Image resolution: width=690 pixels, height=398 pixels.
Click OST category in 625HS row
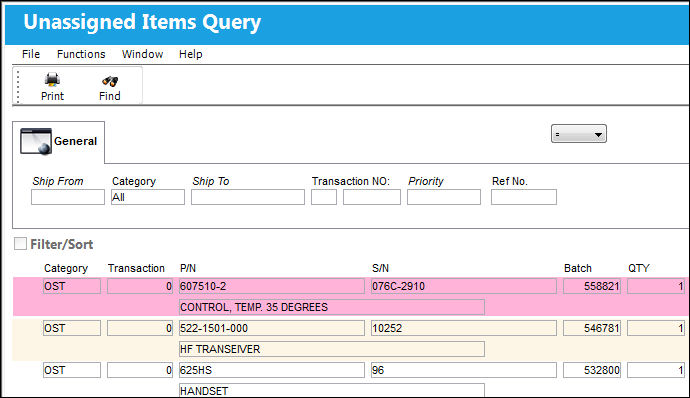[x=72, y=370]
